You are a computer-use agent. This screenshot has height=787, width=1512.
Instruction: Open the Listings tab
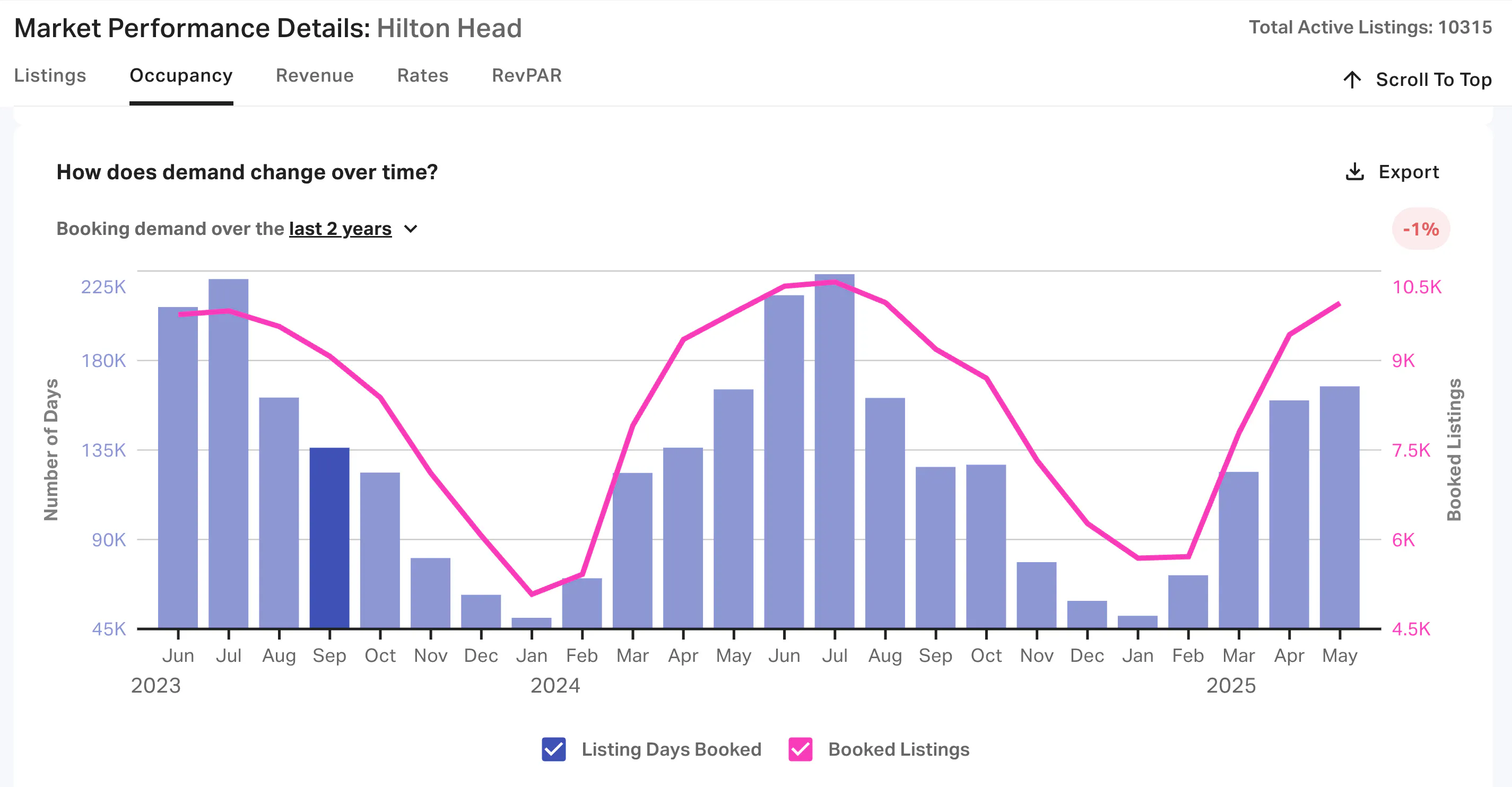click(x=50, y=75)
